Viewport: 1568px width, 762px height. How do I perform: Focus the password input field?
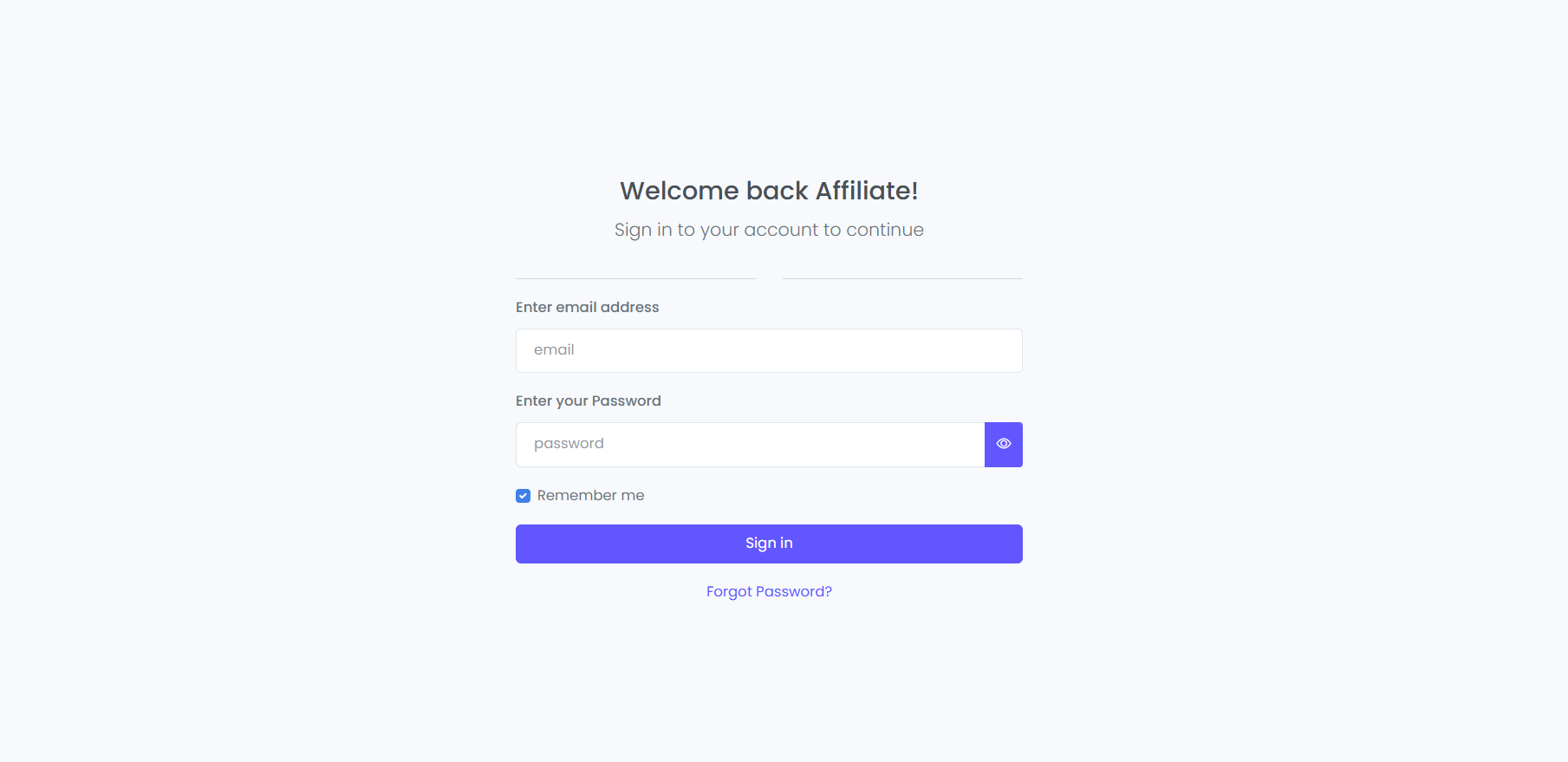pyautogui.click(x=750, y=444)
